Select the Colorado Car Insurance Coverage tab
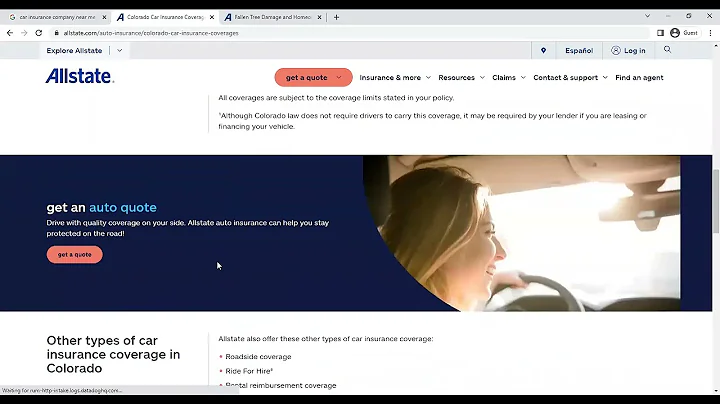720x404 pixels. 163,17
